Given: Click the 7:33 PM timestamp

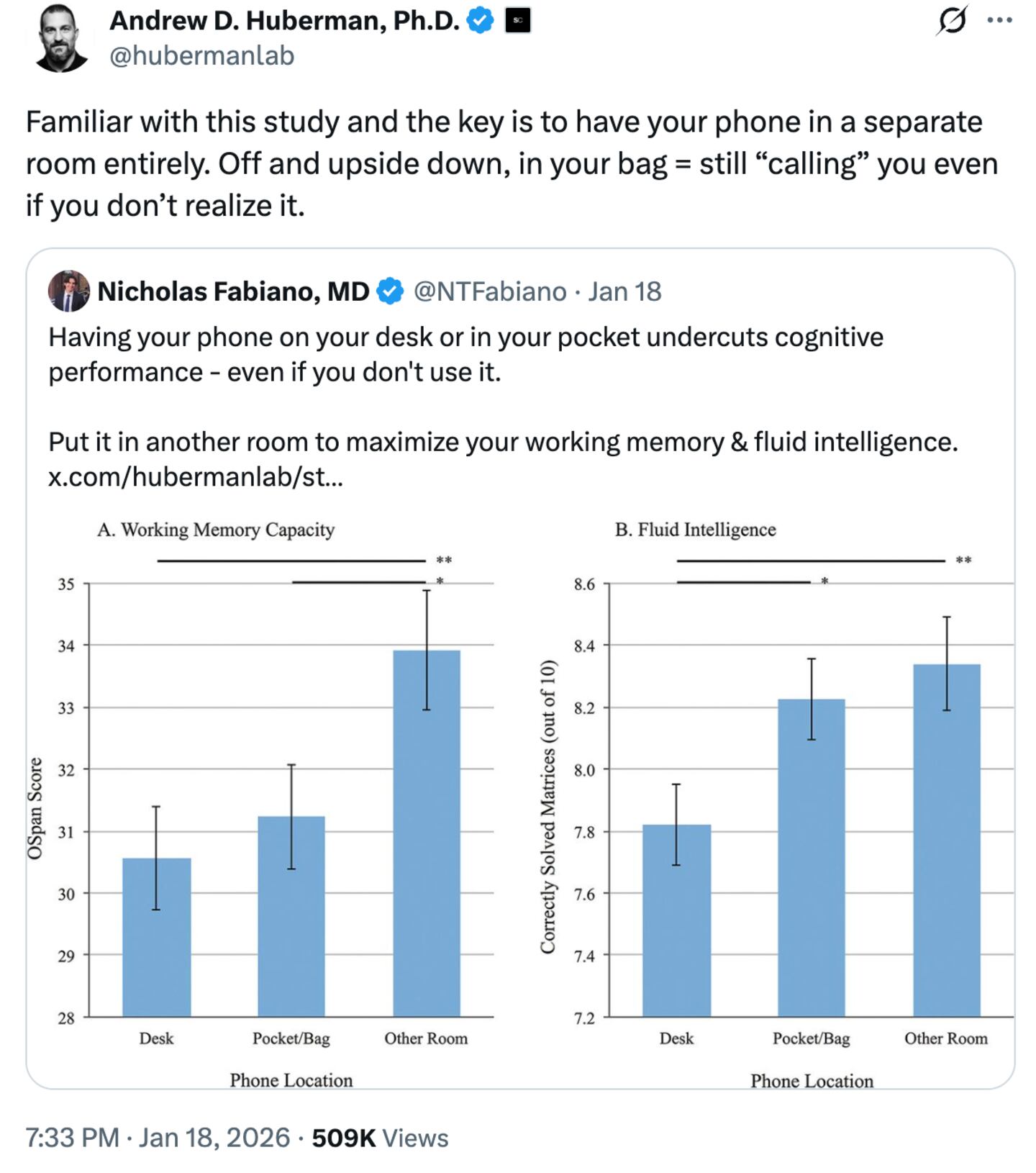Looking at the screenshot, I should (x=71, y=1138).
